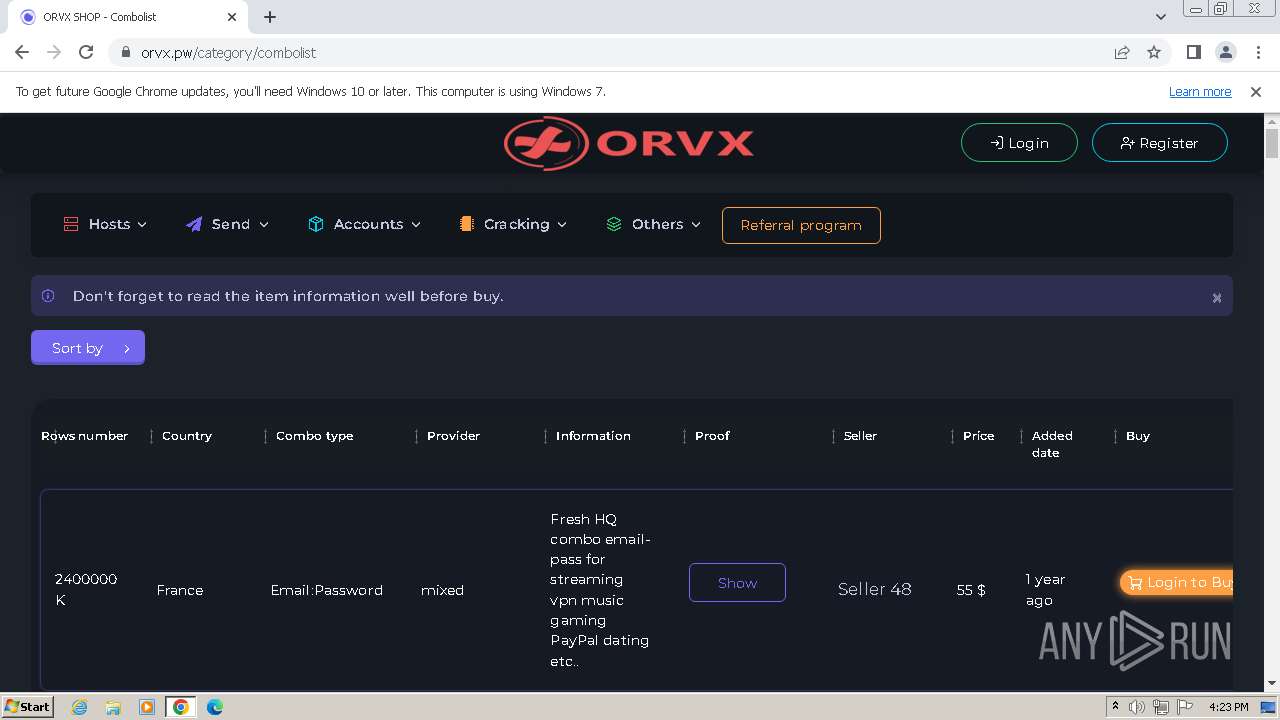Image resolution: width=1280 pixels, height=720 pixels.
Task: Dismiss the item information notice
Action: (1217, 298)
